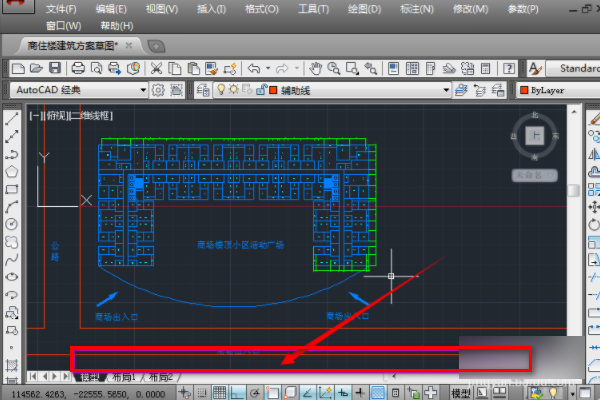Toggle Grid display in status bar
The image size is (600, 400).
coord(220,393)
